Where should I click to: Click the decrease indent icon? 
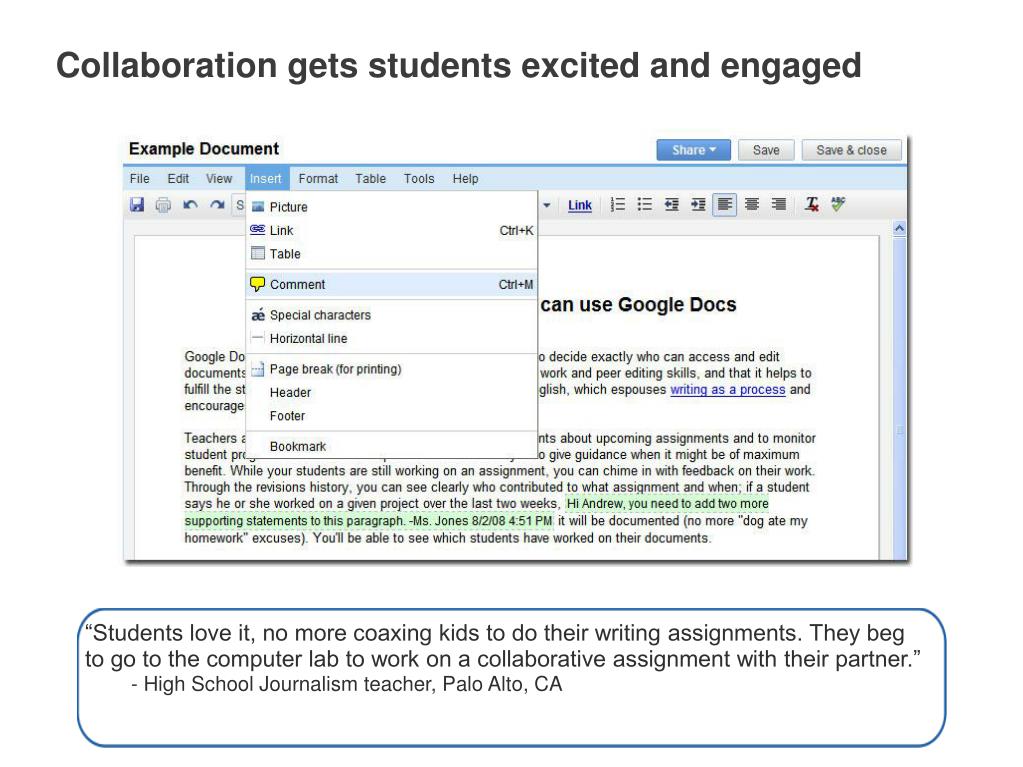point(671,205)
